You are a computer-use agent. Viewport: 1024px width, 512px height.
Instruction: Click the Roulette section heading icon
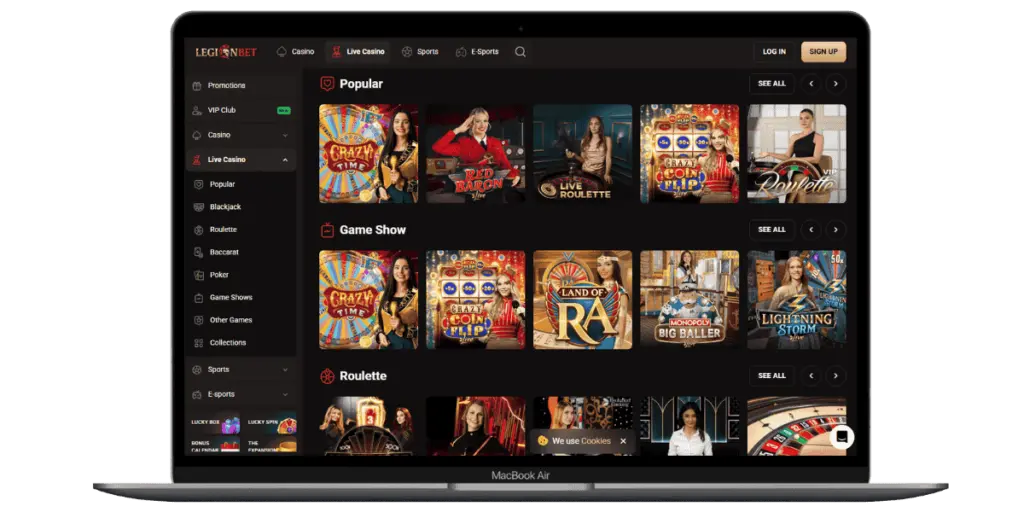(x=327, y=376)
